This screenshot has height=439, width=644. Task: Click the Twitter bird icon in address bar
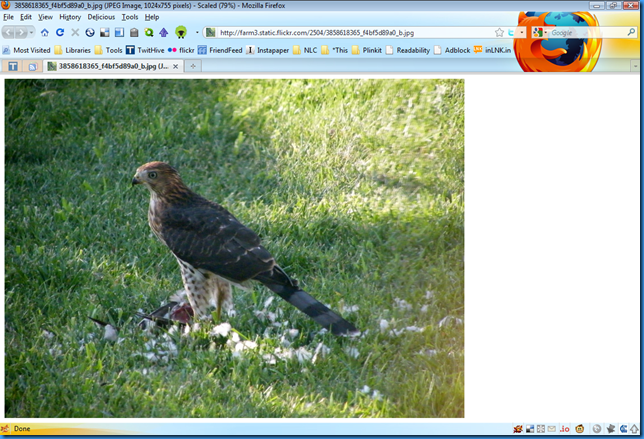point(511,32)
